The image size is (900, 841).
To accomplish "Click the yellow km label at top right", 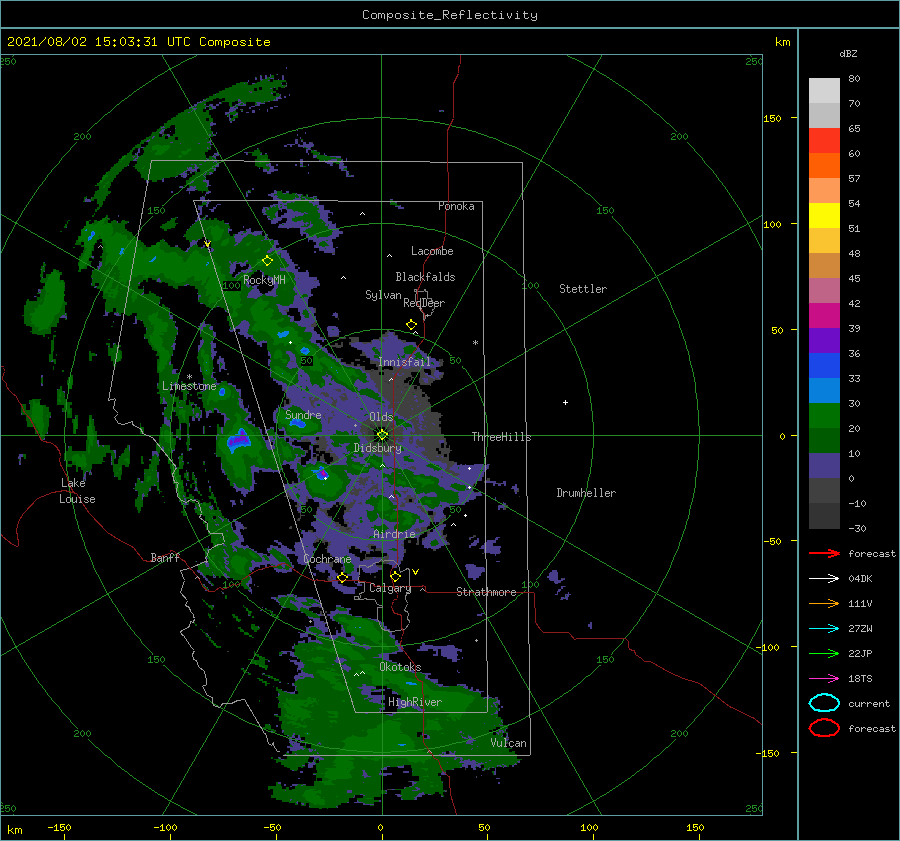I will tap(783, 42).
